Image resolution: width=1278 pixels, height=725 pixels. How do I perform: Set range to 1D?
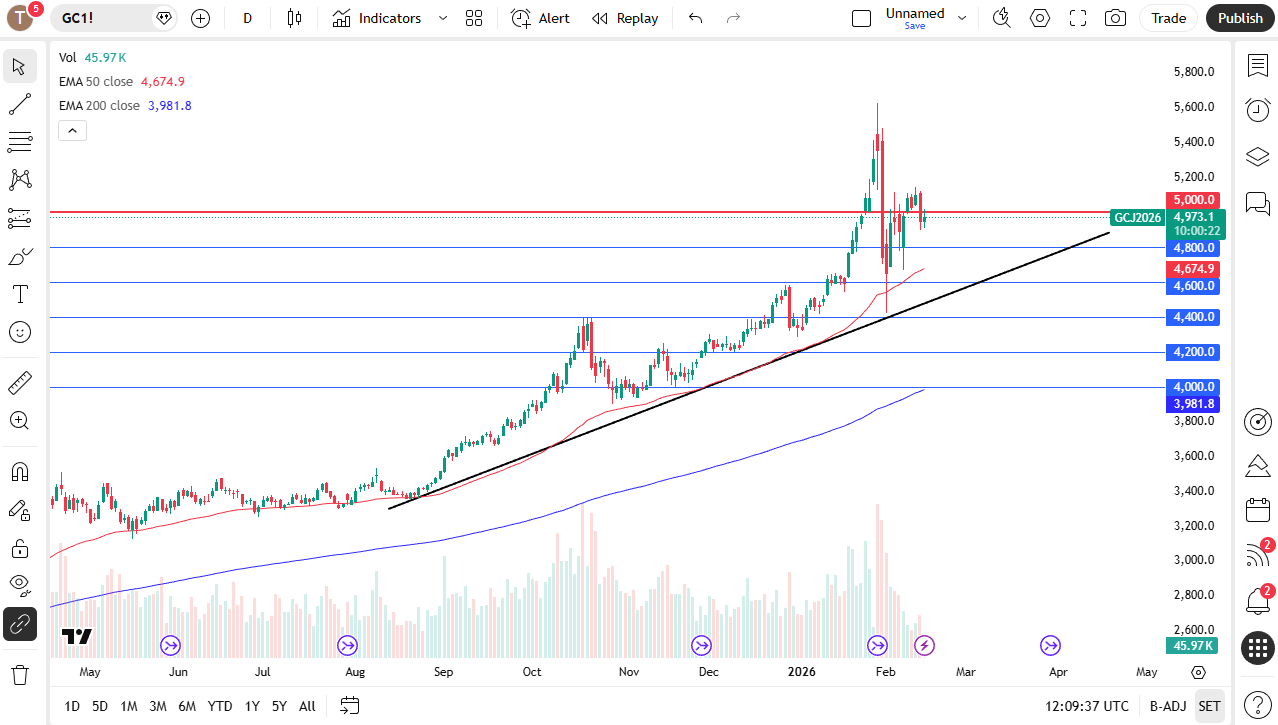72,706
